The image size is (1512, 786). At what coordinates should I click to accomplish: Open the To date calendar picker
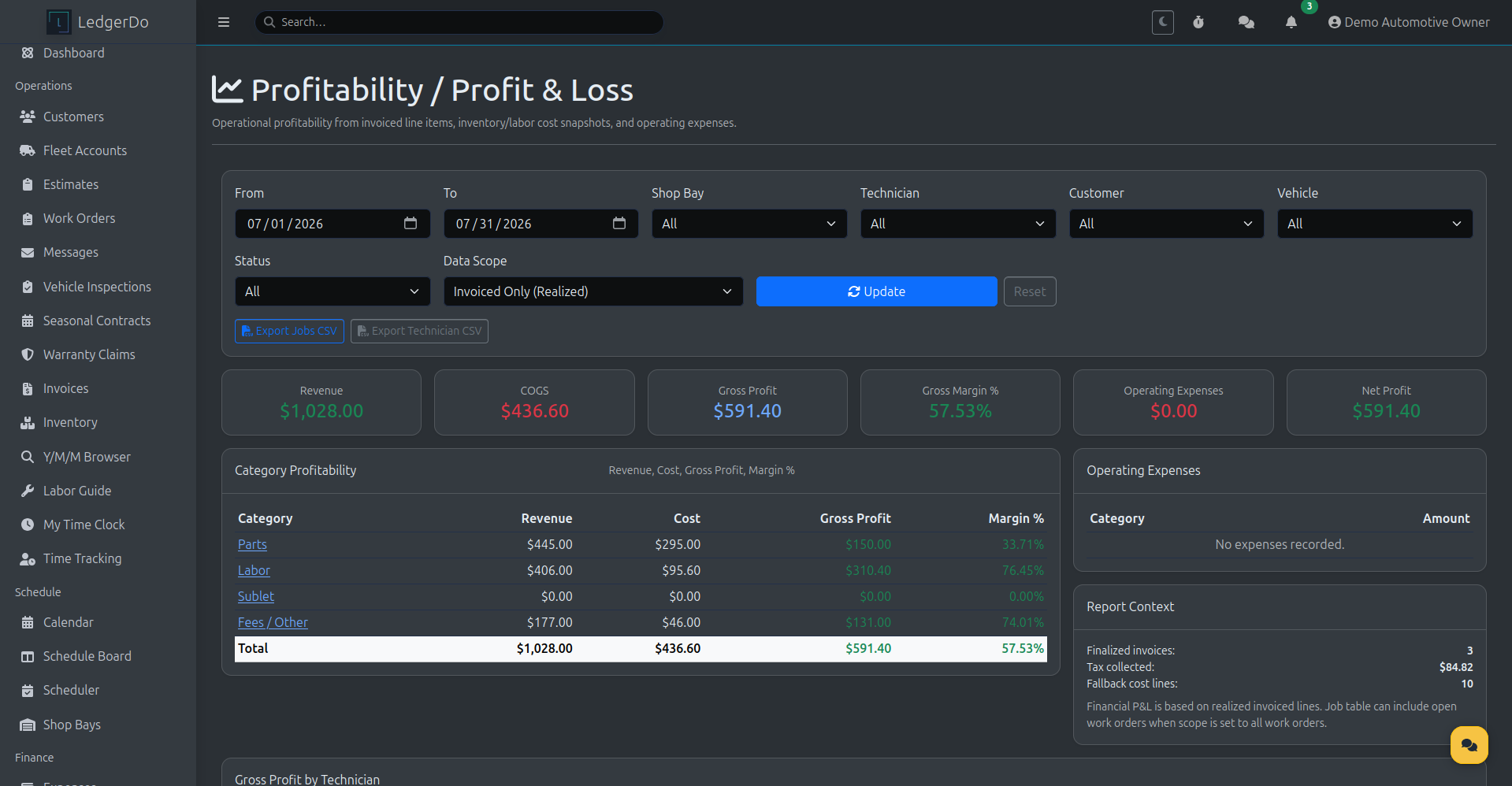(x=619, y=223)
